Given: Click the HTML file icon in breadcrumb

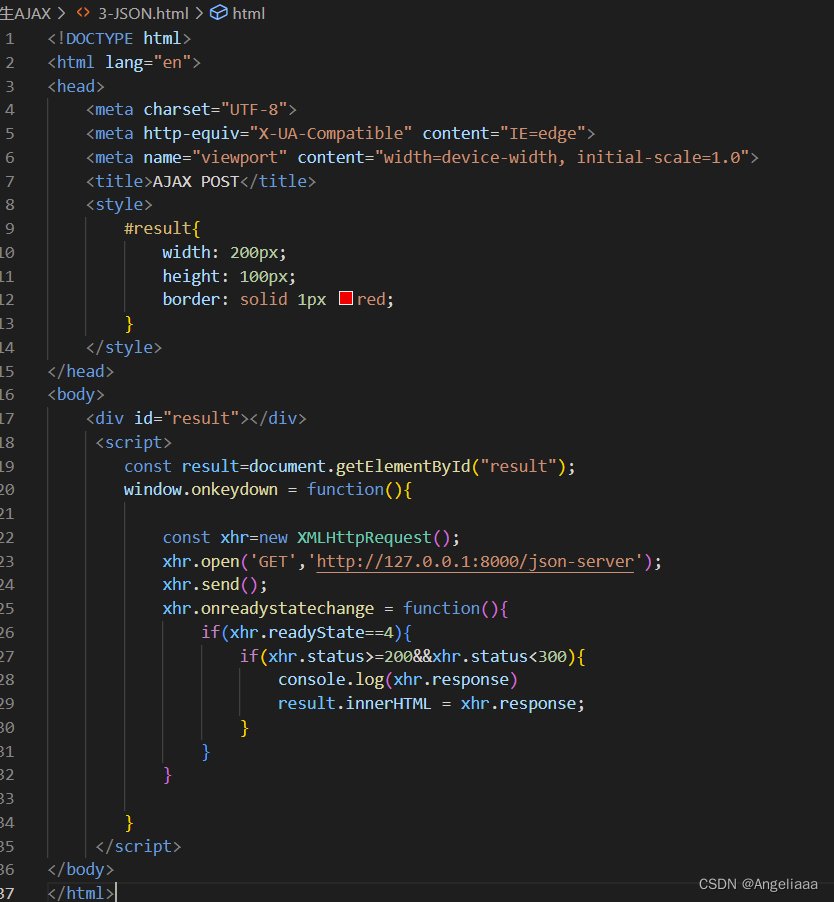Looking at the screenshot, I should tap(83, 12).
